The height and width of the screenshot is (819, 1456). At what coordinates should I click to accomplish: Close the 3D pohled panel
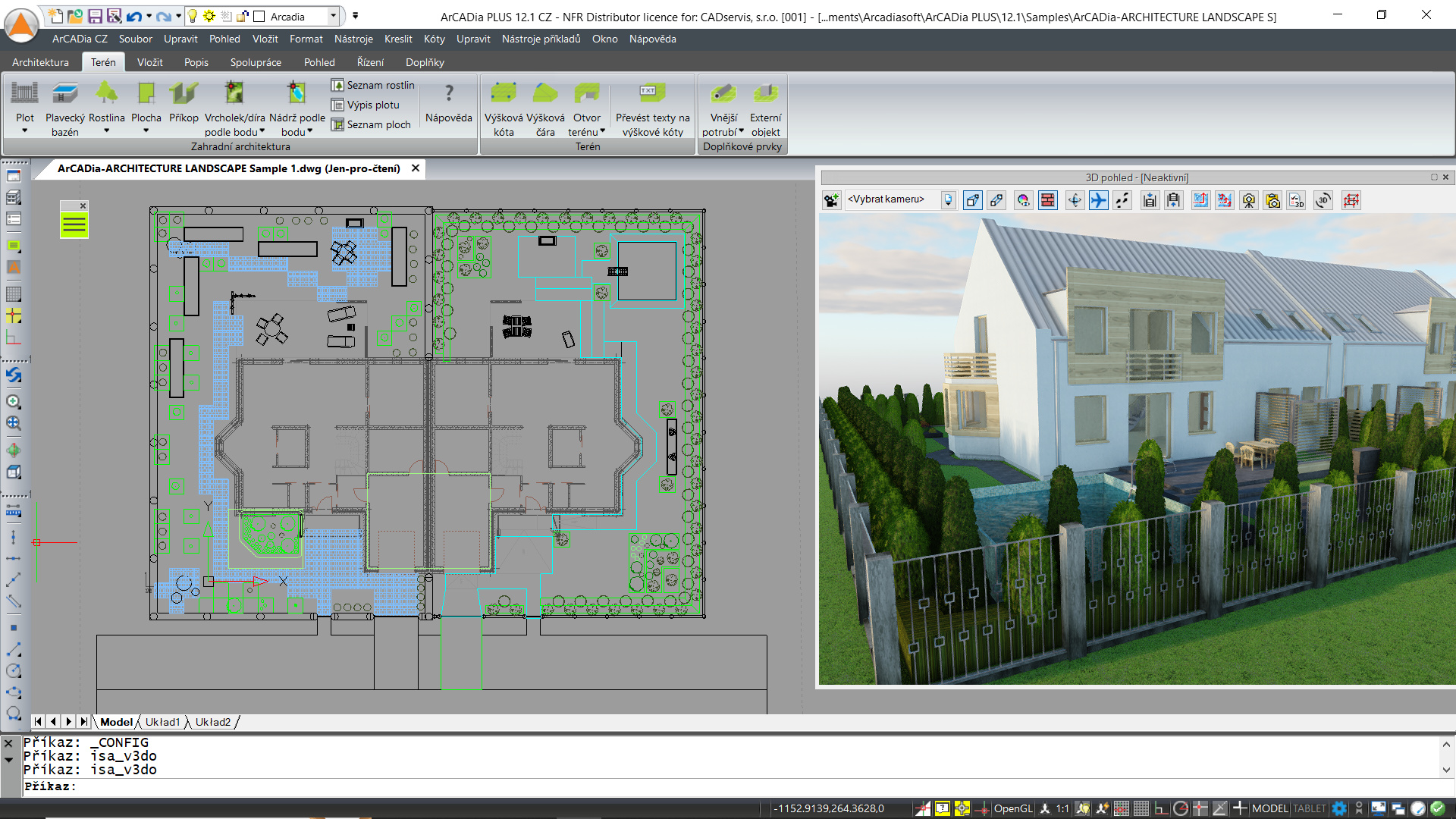1445,177
